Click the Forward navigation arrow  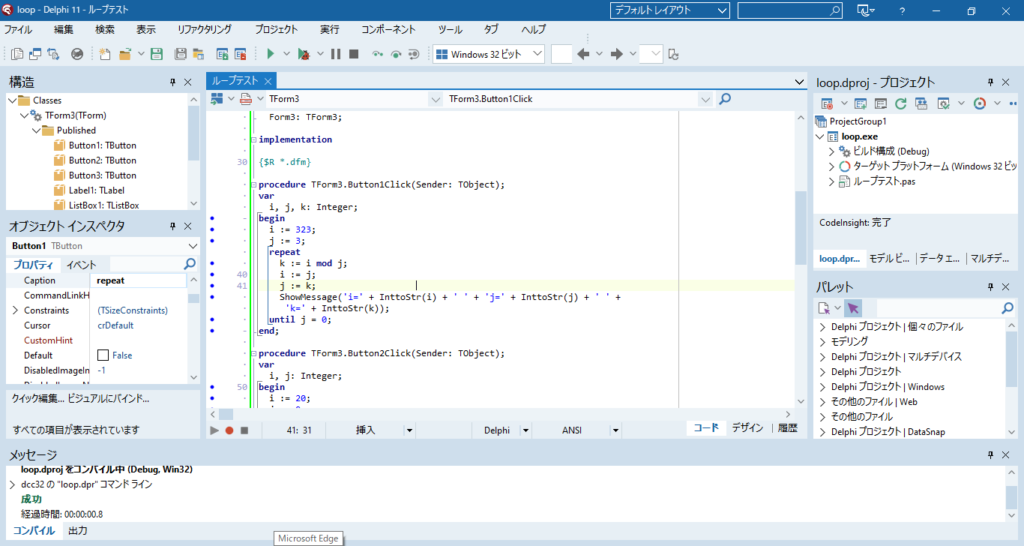pos(616,54)
